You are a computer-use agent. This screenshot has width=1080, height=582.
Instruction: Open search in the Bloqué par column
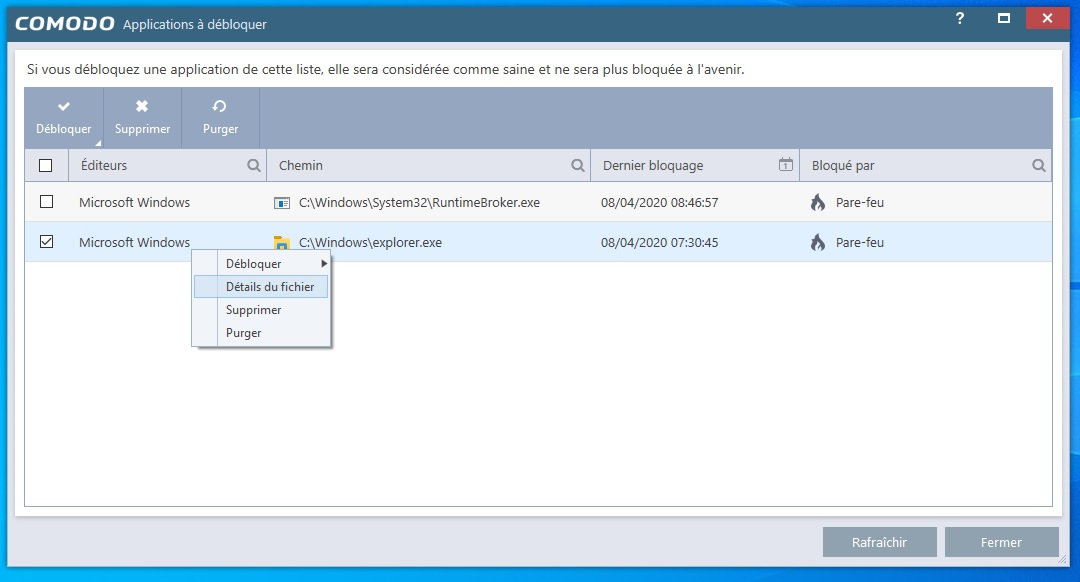[x=1039, y=165]
